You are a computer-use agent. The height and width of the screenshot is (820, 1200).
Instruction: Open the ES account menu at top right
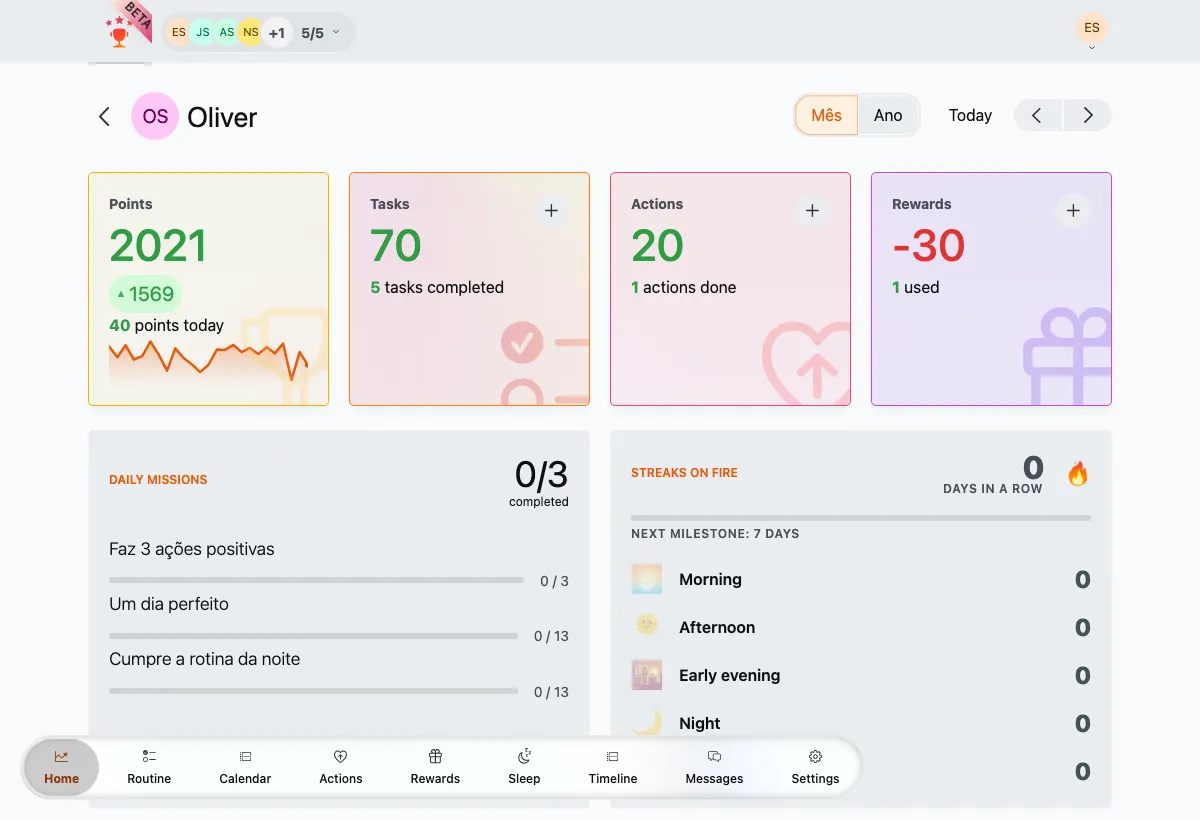click(1092, 28)
